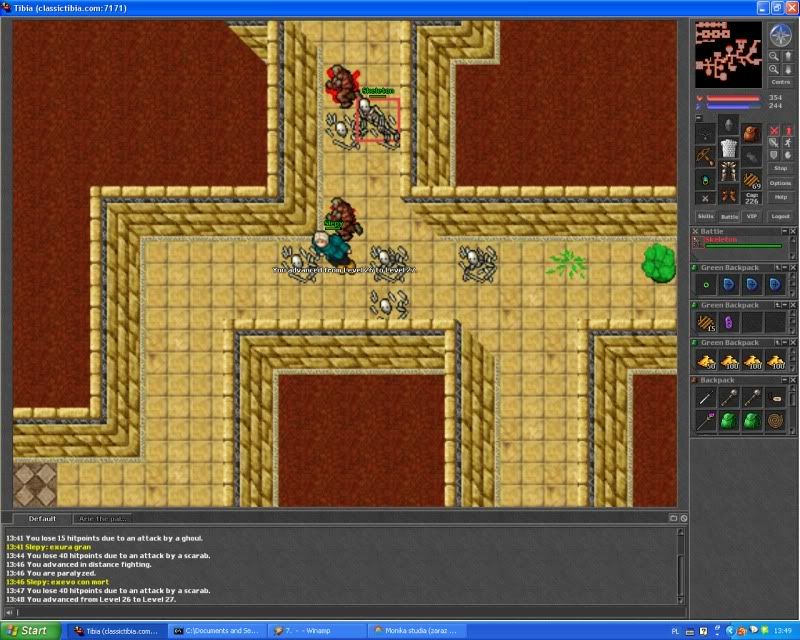Collapse the inventory equipment panel
Image resolution: width=800 pixels, height=640 pixels.
pos(698,118)
